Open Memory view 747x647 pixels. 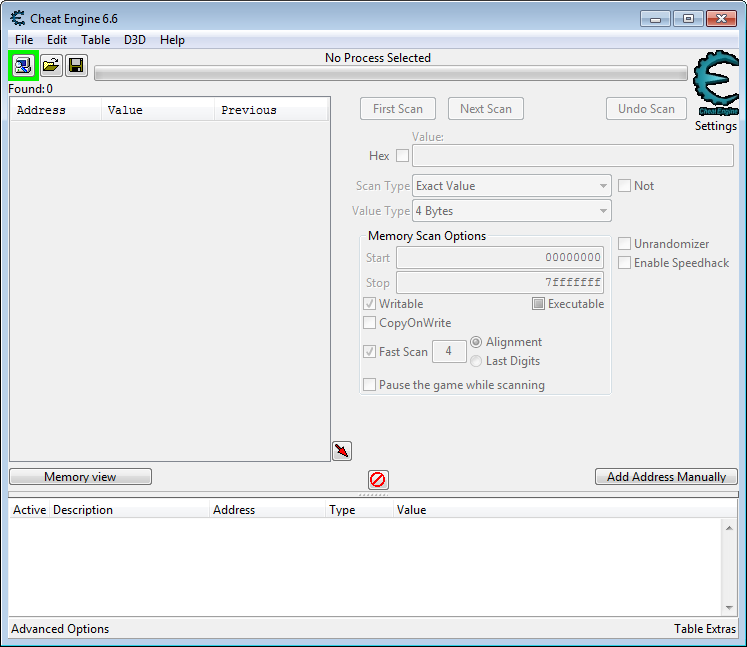tap(81, 477)
